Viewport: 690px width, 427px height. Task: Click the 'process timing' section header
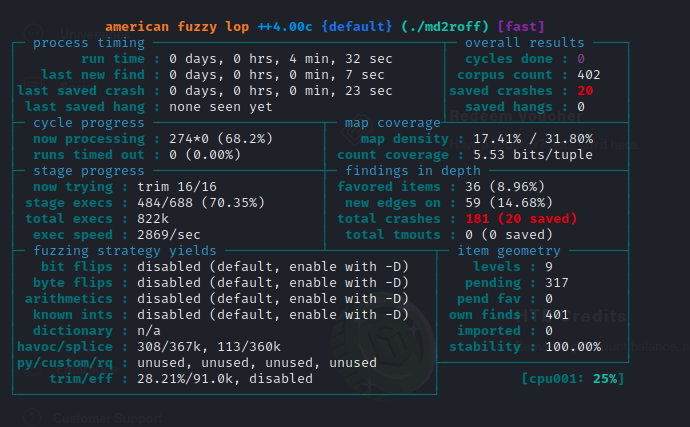[89, 43]
